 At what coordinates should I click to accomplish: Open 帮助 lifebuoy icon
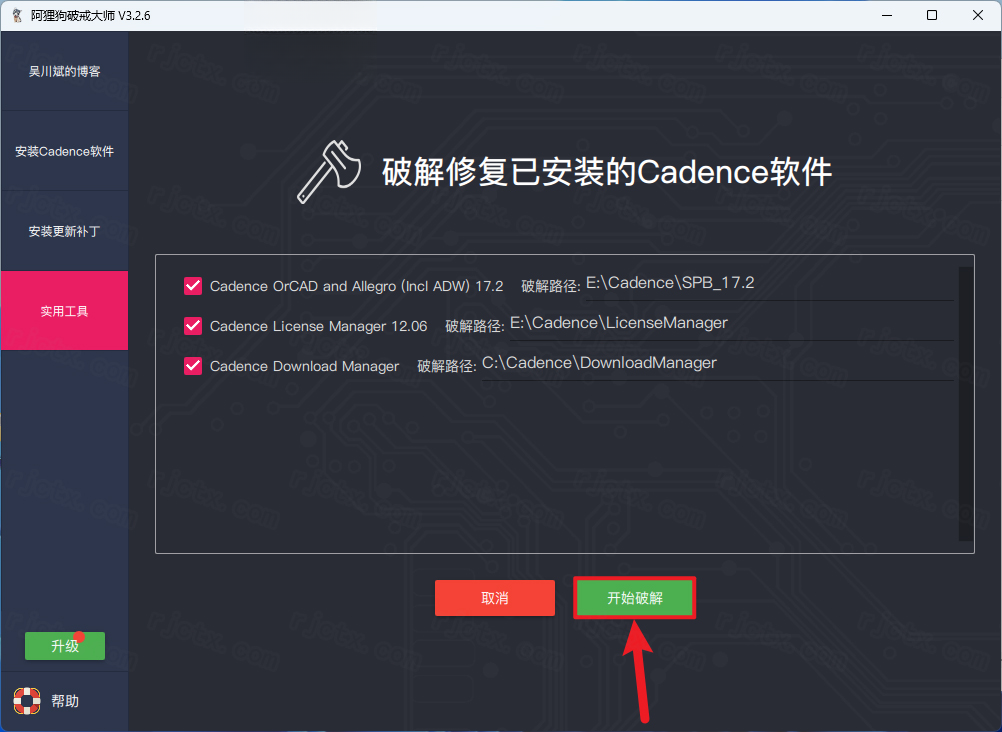(x=27, y=701)
